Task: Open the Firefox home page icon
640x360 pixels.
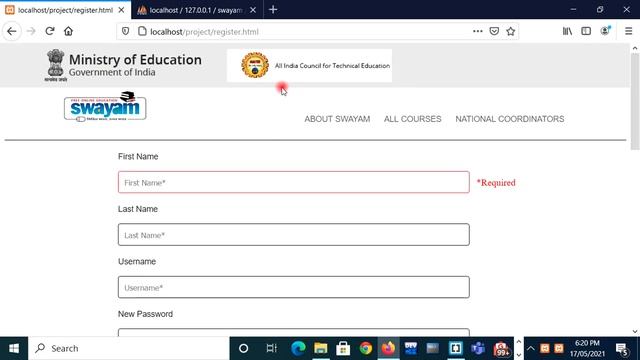Action: (x=68, y=31)
